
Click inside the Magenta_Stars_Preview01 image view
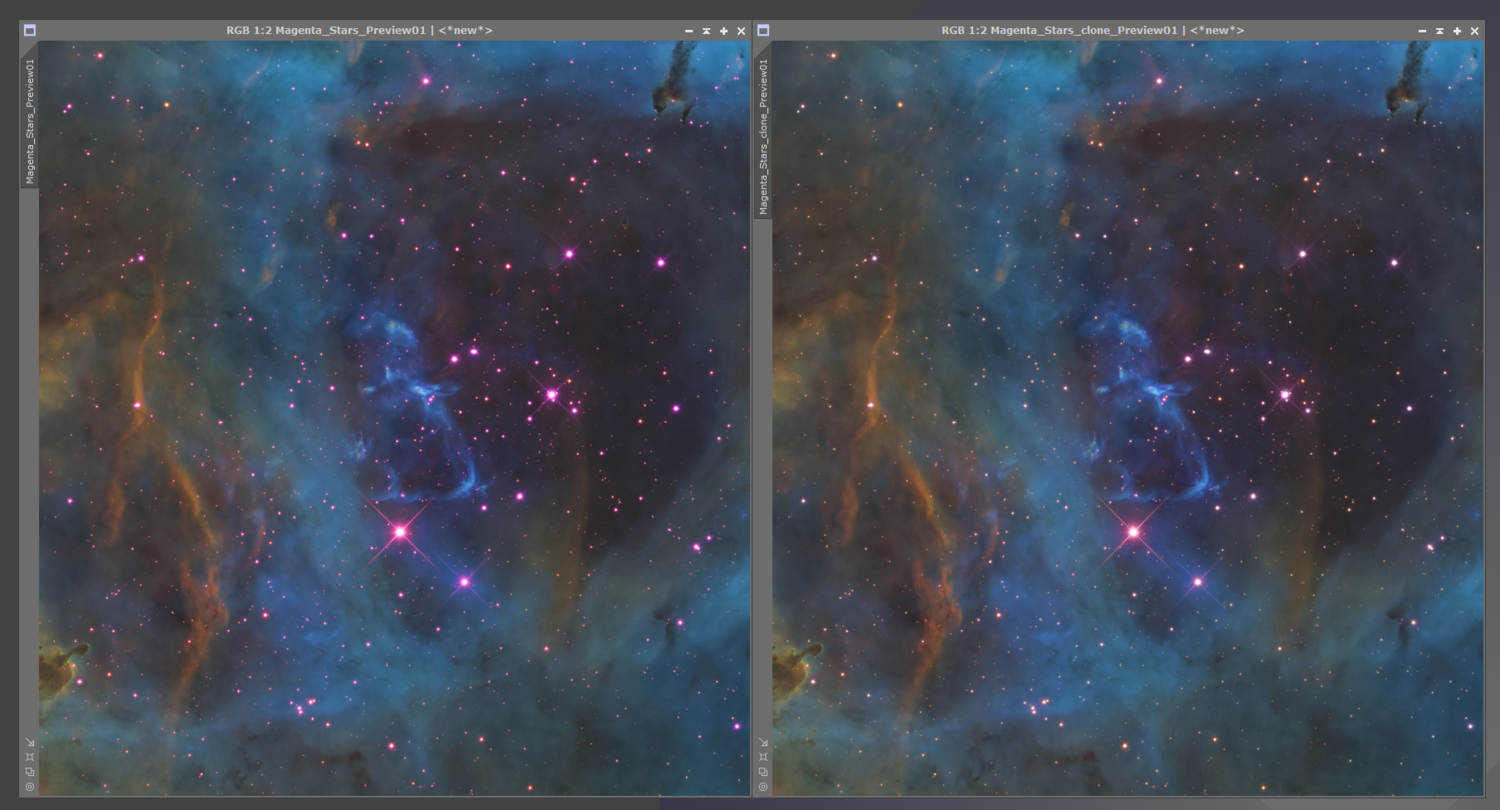click(x=394, y=418)
